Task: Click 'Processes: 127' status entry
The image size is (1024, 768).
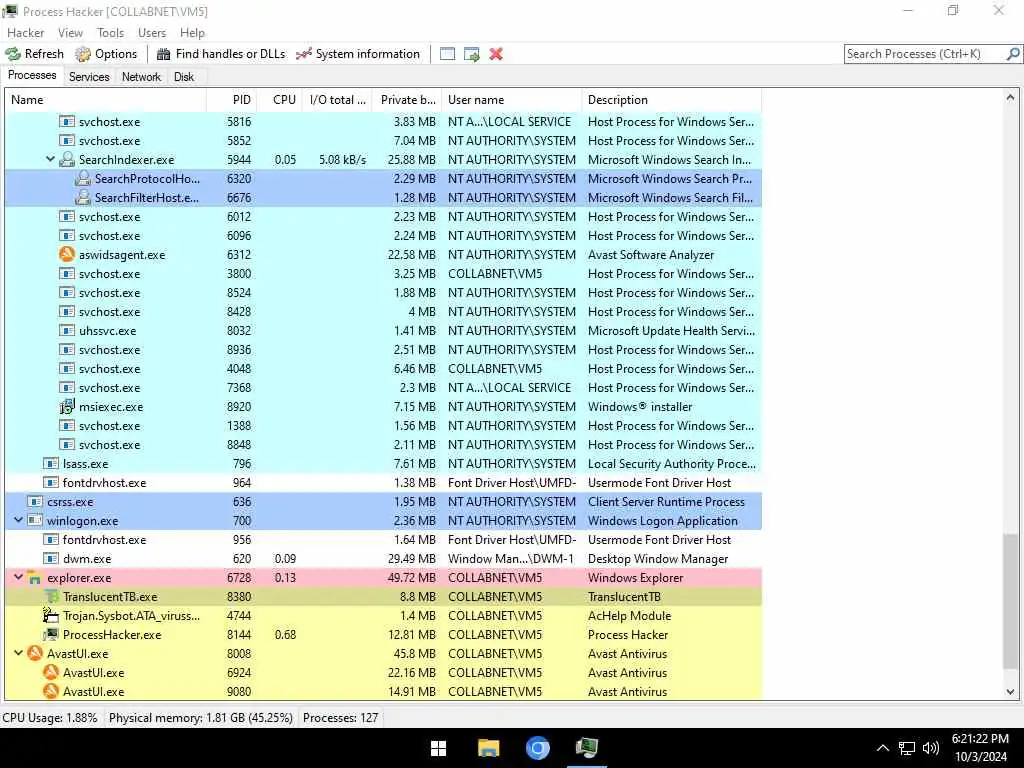Action: 340,718
